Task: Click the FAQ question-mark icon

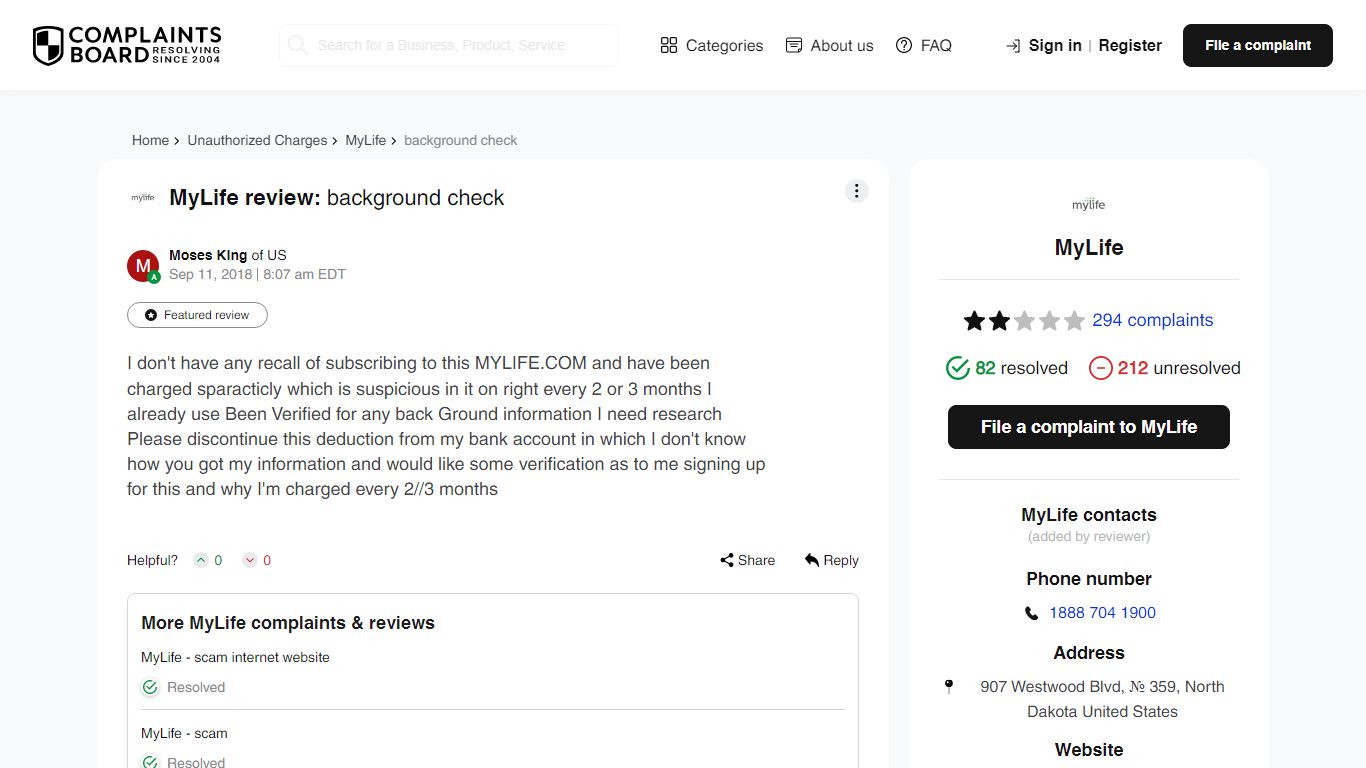Action: pyautogui.click(x=904, y=45)
